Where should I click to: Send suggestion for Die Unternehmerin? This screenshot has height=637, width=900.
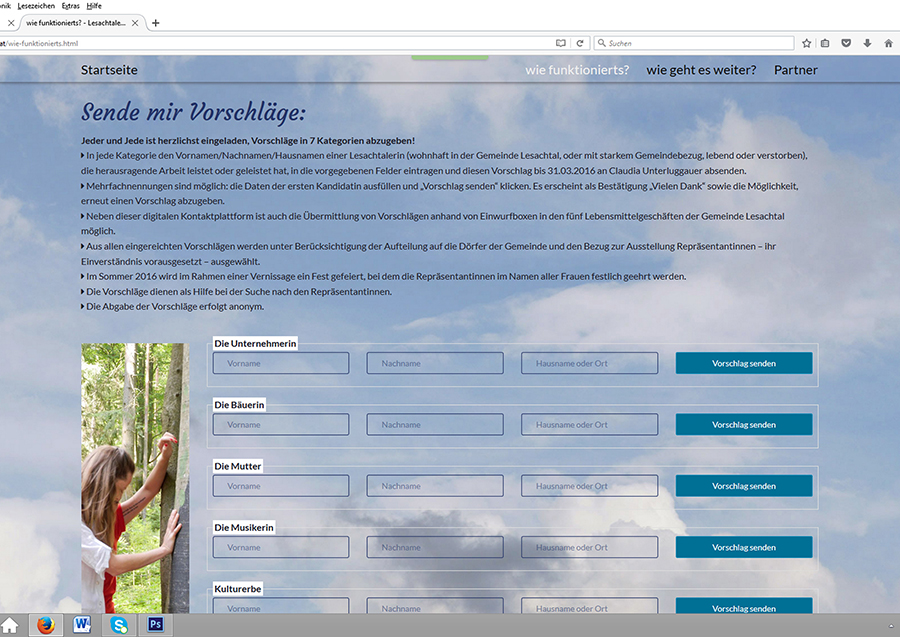coord(744,363)
